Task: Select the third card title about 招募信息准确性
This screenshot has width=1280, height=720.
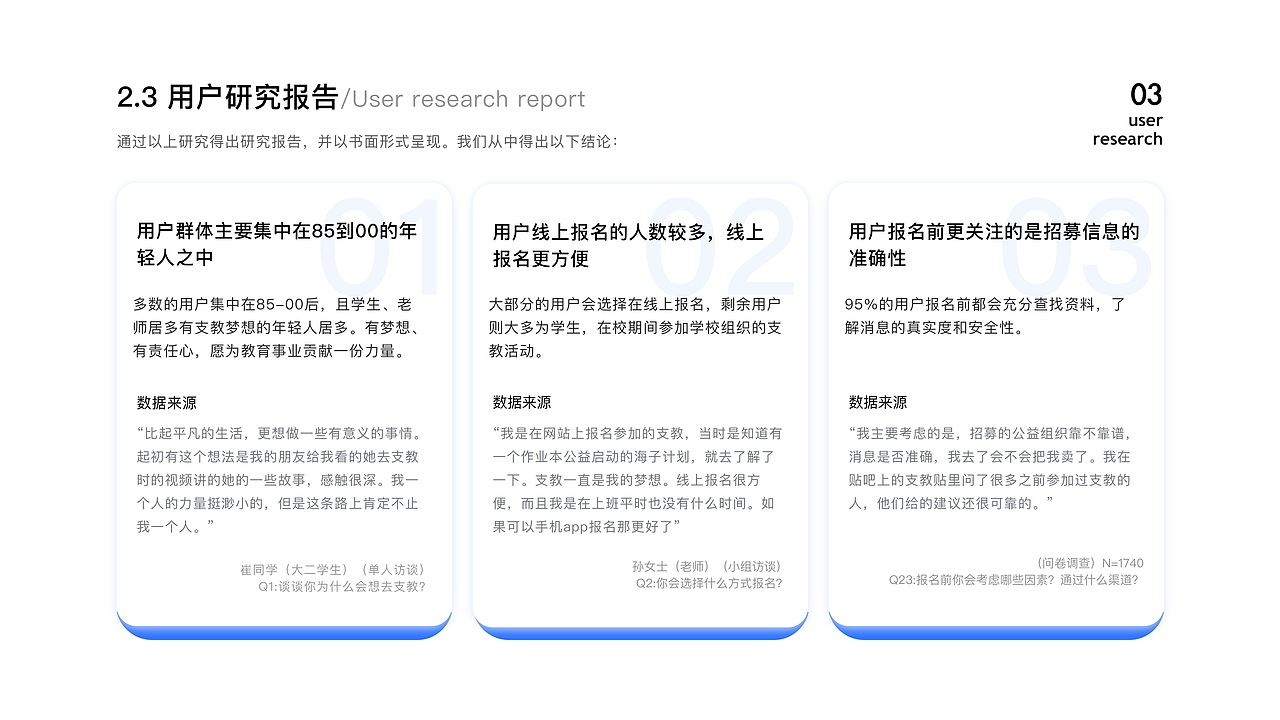Action: coord(990,244)
